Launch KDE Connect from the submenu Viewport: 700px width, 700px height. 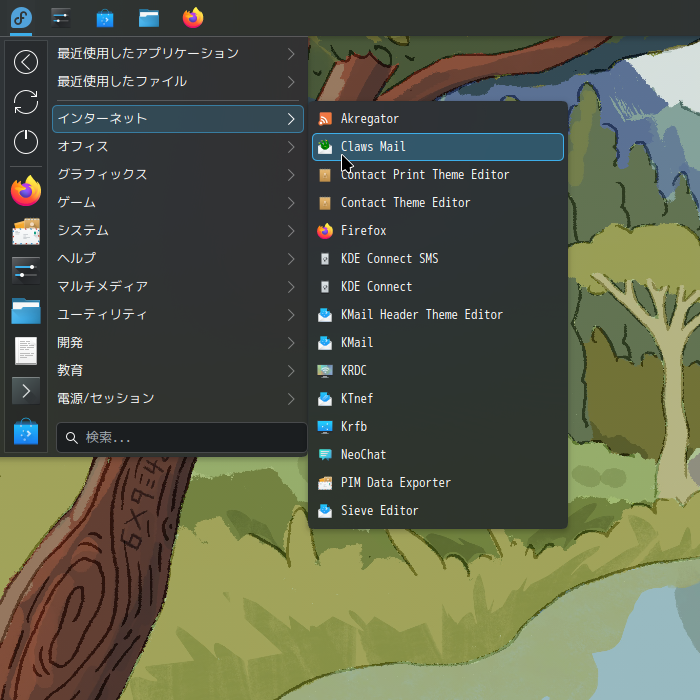[x=438, y=287]
